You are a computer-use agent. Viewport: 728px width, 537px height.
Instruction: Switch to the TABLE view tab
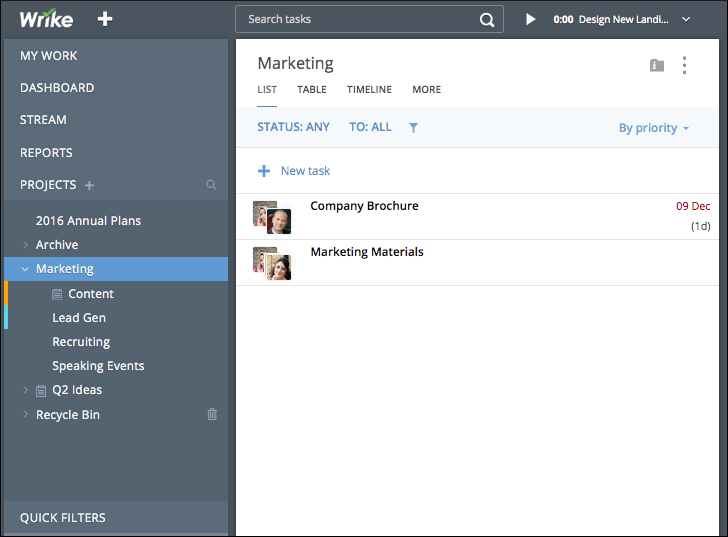click(x=312, y=90)
